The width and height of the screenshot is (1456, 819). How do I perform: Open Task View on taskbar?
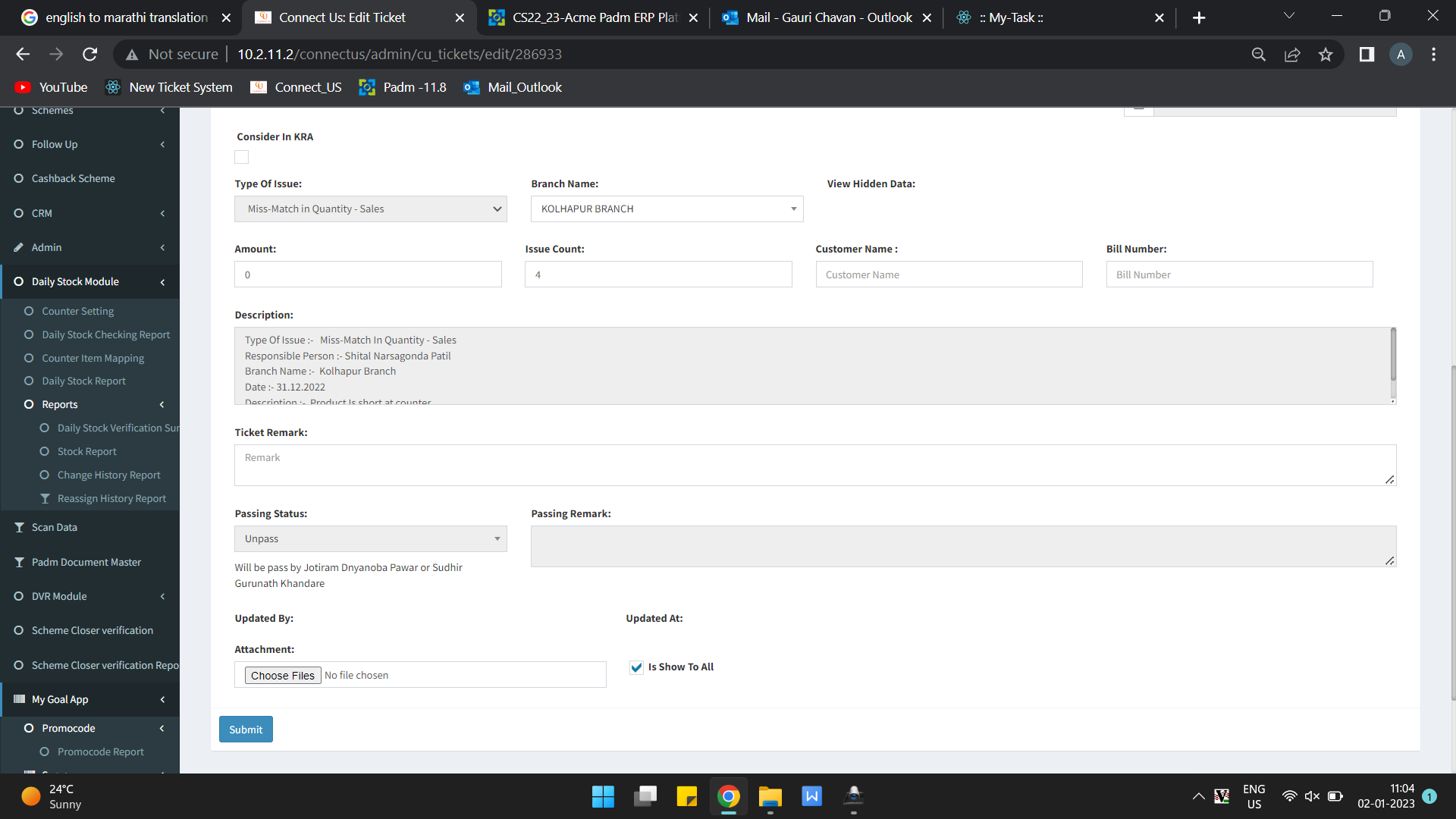point(645,796)
